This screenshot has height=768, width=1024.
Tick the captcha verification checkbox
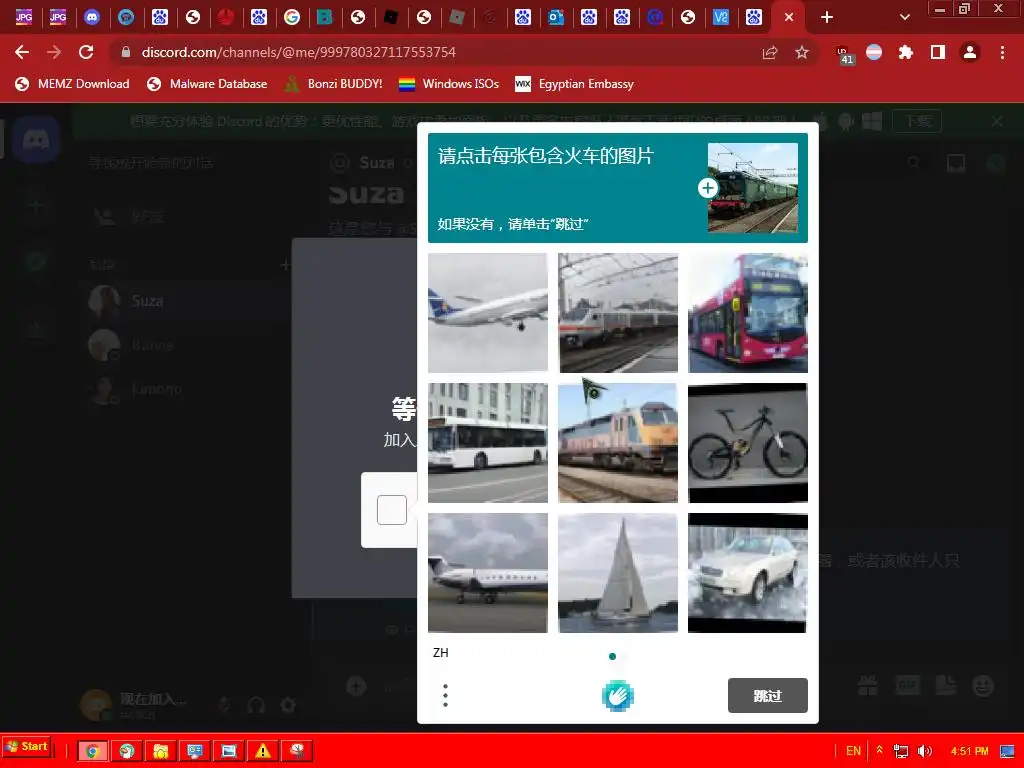392,510
